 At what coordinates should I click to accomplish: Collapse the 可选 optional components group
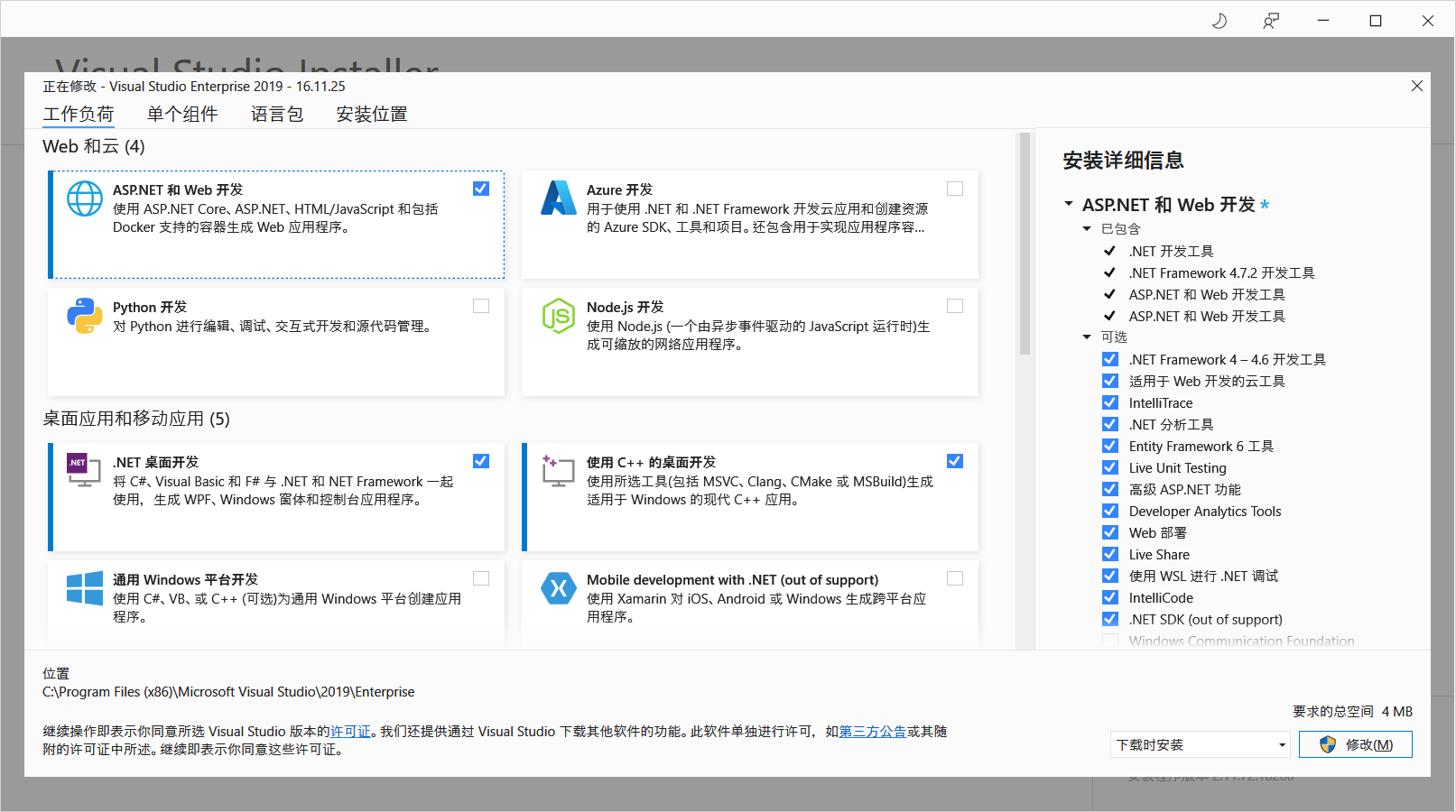coord(1087,337)
